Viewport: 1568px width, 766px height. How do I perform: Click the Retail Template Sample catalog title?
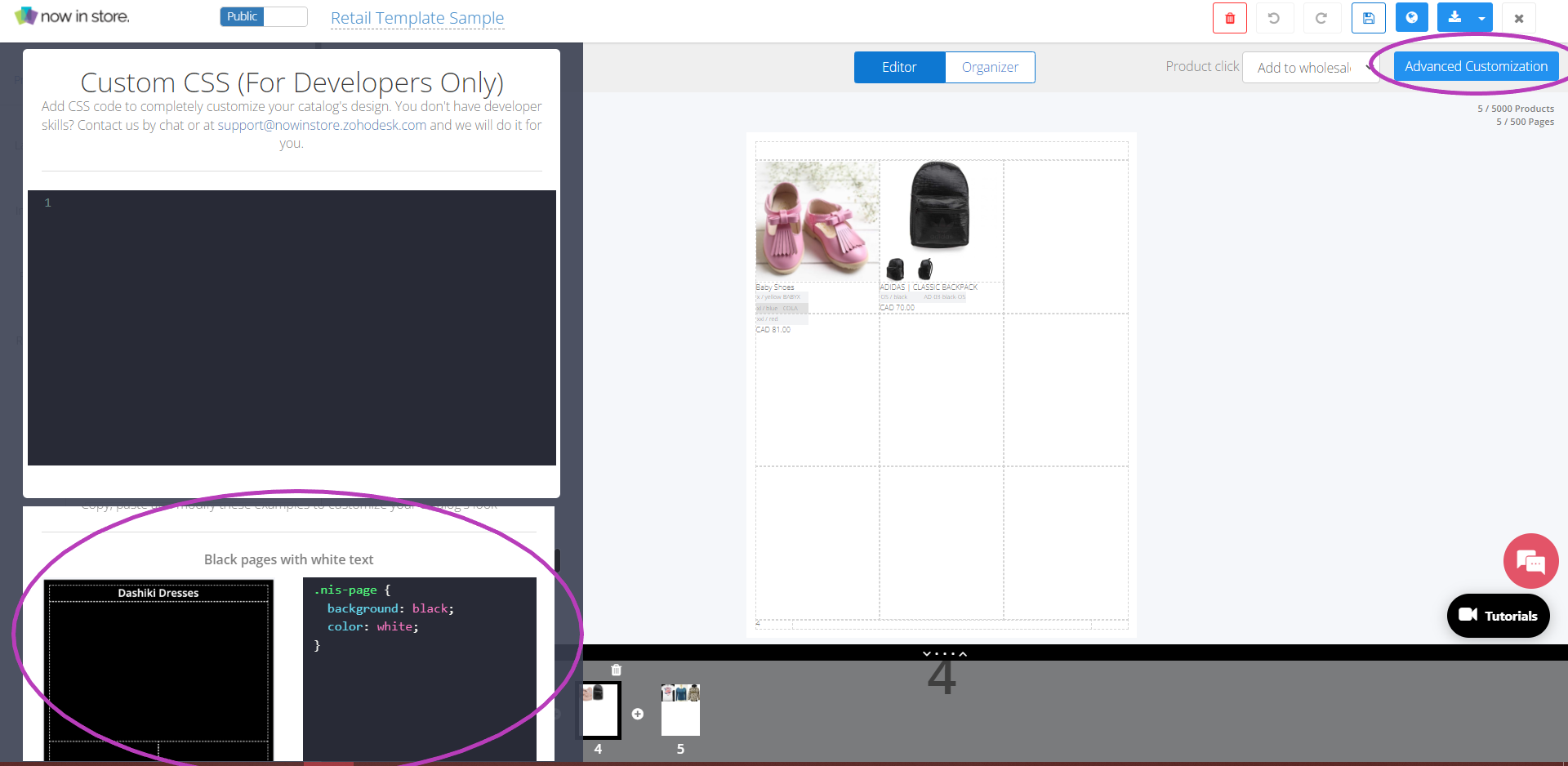(x=417, y=18)
